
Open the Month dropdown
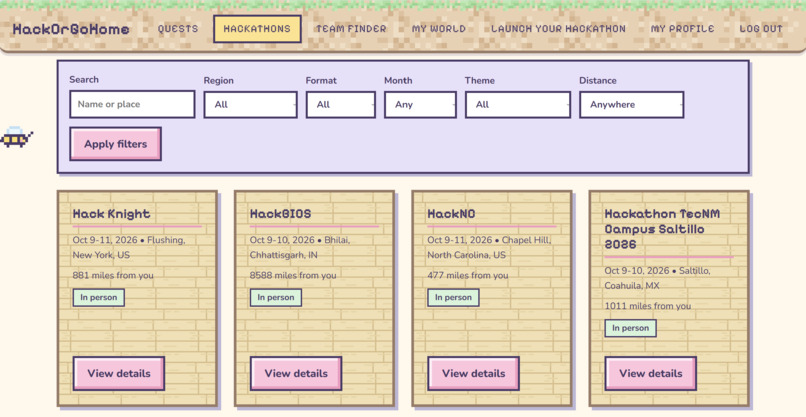[x=420, y=105]
